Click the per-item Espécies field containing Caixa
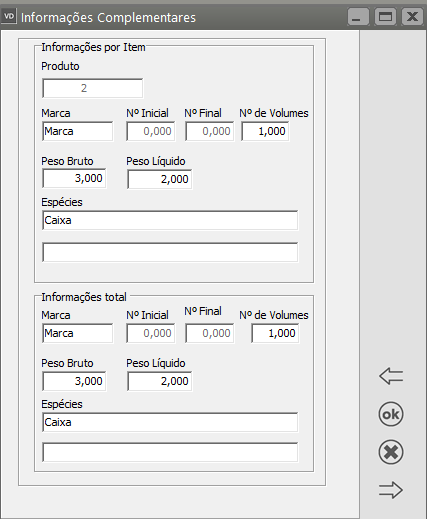Viewport: 427px width, 519px height. (170, 220)
